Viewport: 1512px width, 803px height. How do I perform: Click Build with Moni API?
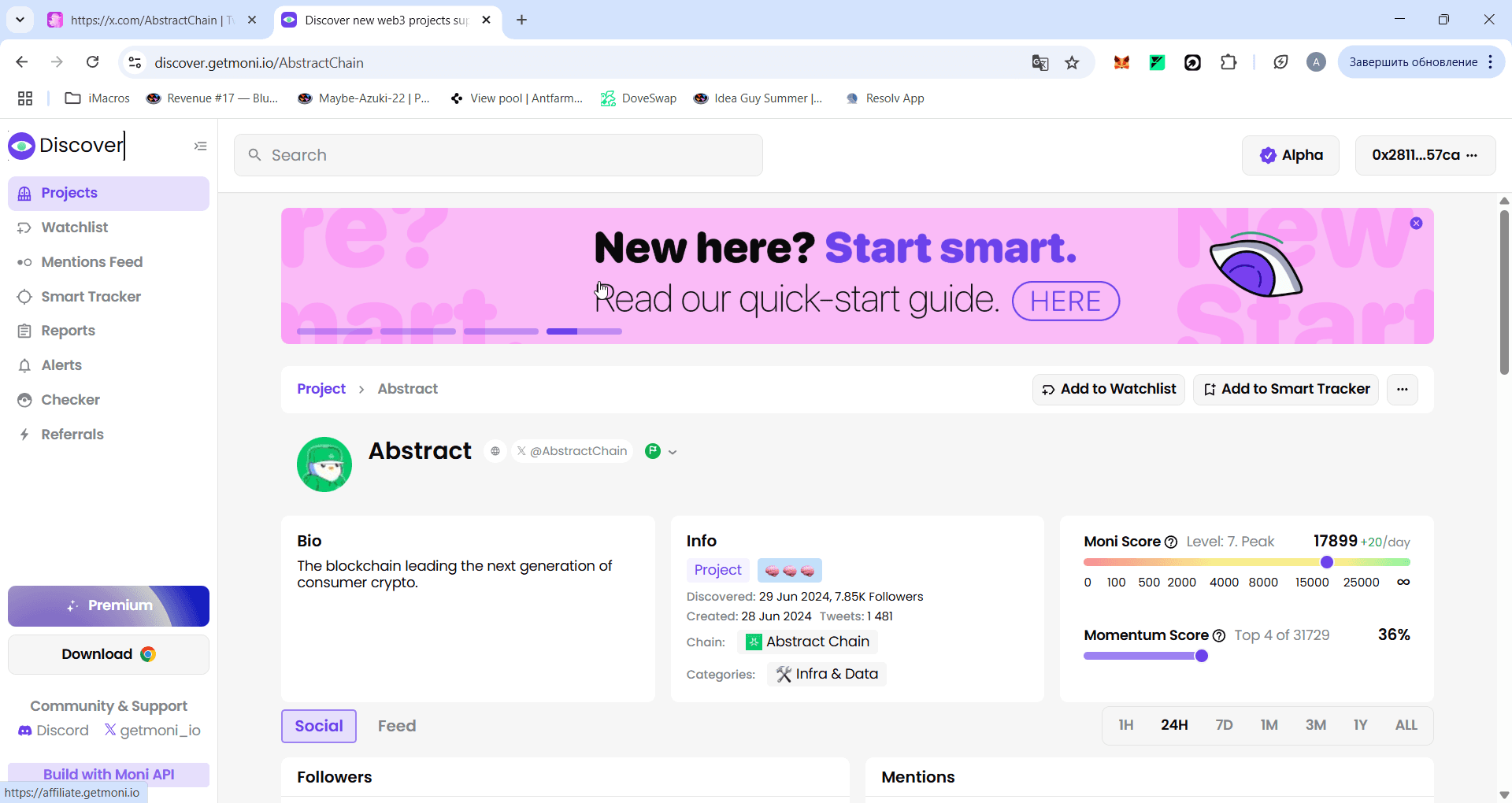pyautogui.click(x=109, y=775)
